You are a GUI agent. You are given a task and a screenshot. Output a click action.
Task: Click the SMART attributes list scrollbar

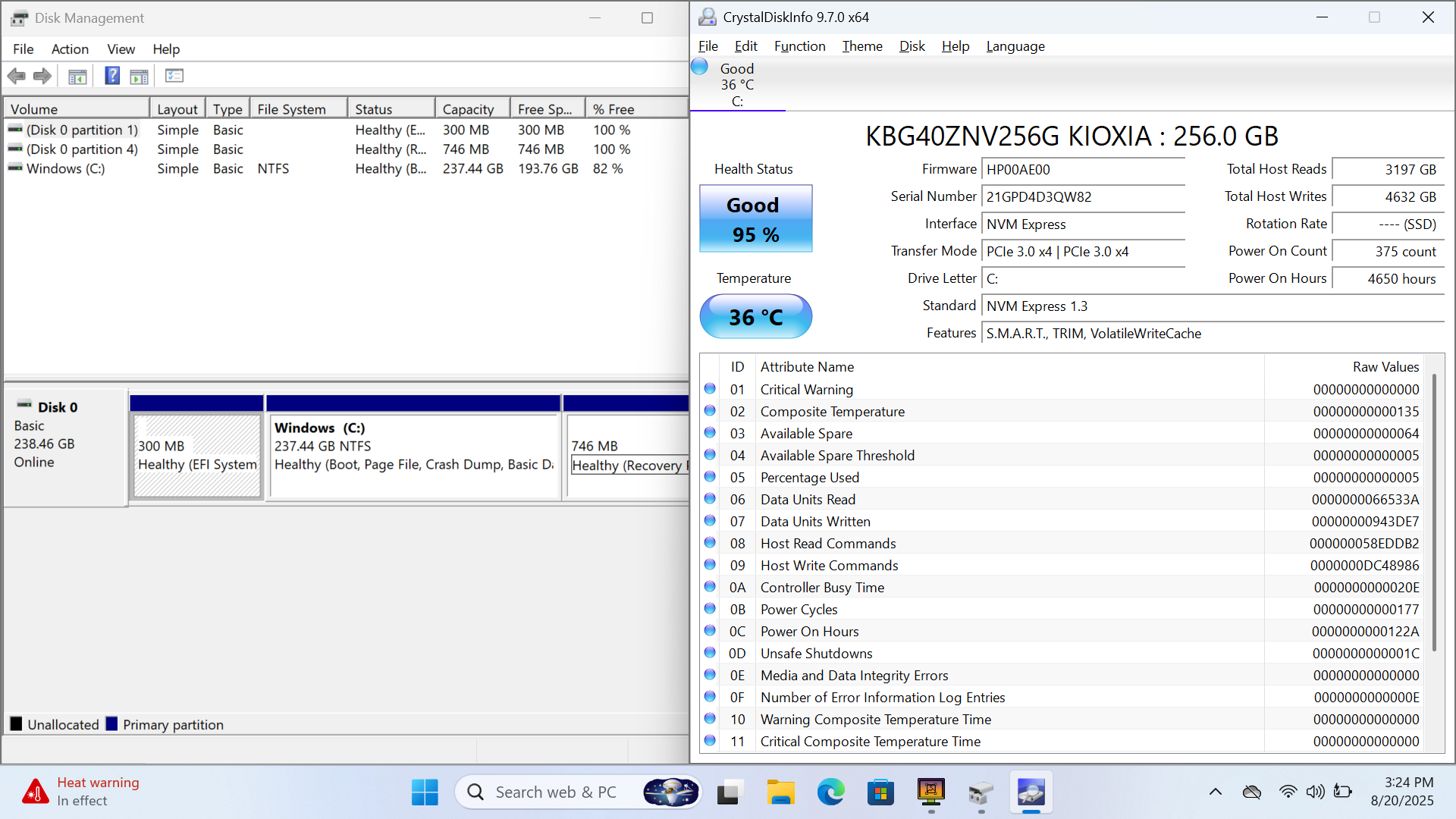pyautogui.click(x=1433, y=512)
